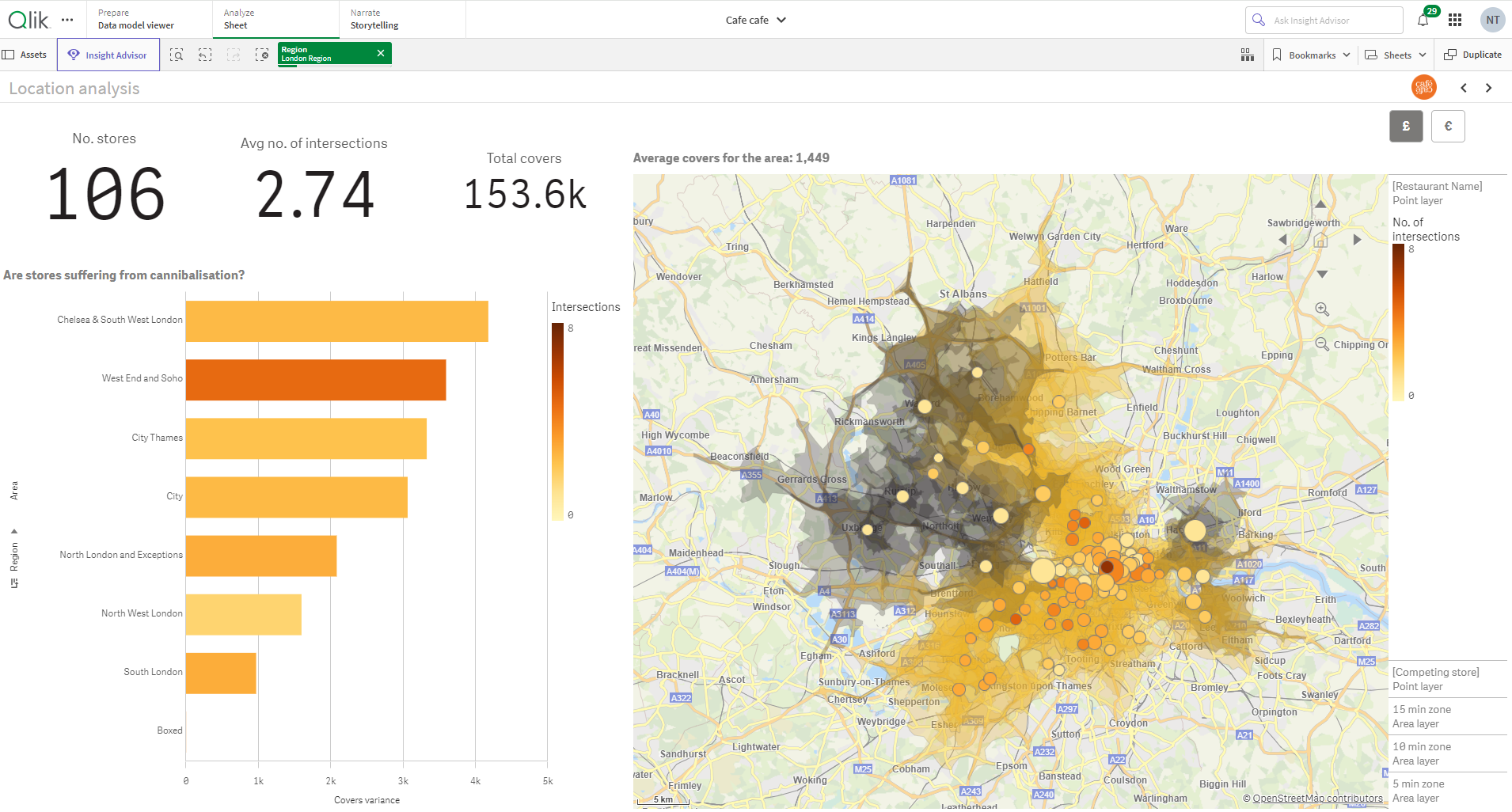Open the Sheets dropdown

coord(1395,54)
